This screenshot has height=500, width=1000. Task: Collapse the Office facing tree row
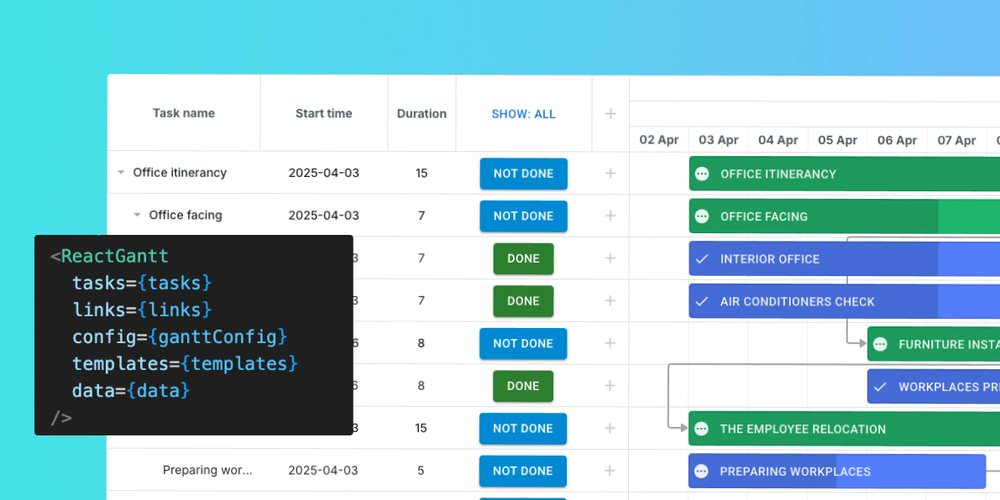pyautogui.click(x=136, y=216)
